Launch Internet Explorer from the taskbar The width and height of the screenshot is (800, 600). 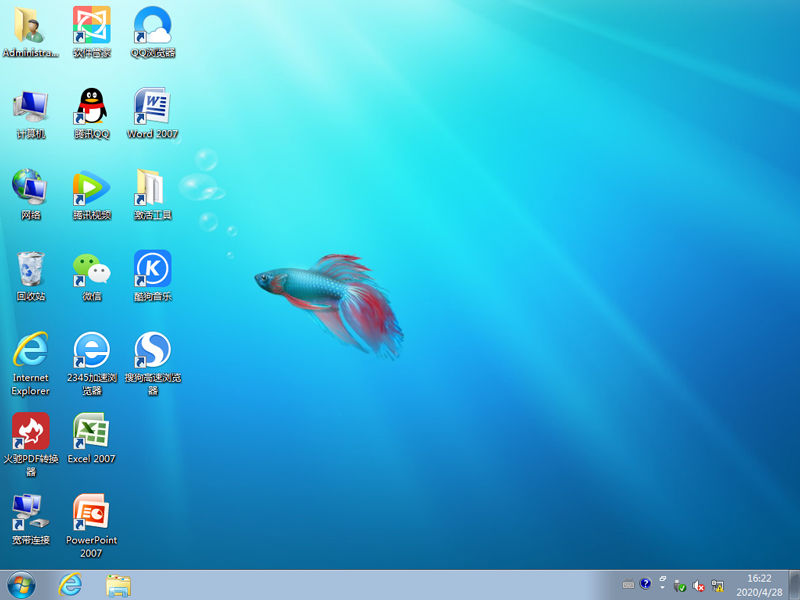[x=70, y=585]
